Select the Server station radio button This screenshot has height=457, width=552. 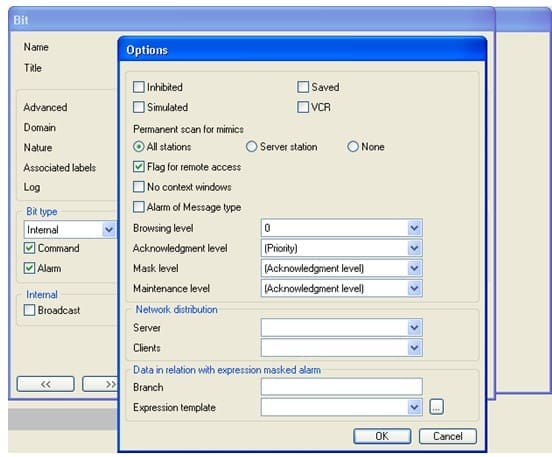[251, 147]
